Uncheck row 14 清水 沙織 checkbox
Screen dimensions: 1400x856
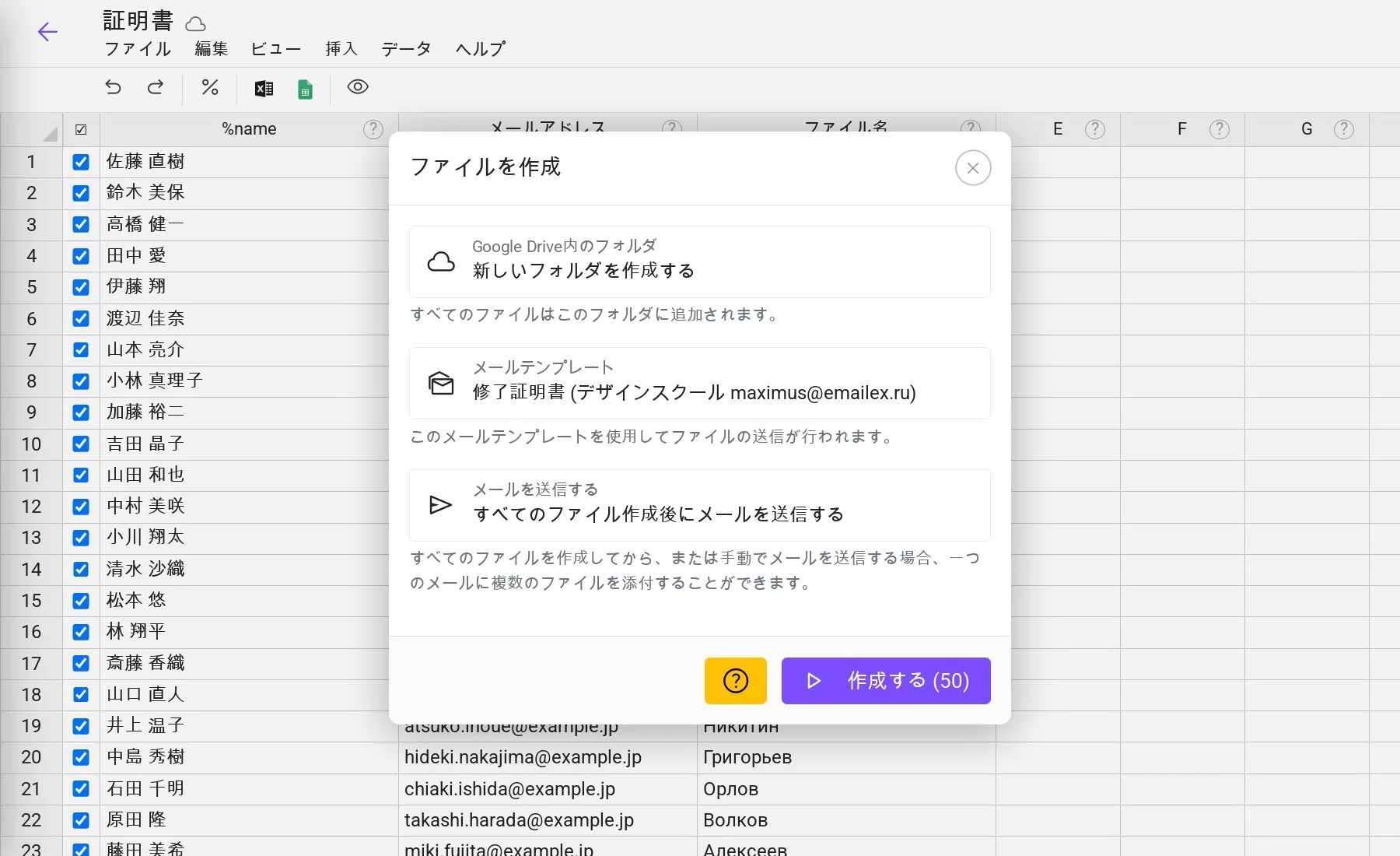(x=81, y=570)
